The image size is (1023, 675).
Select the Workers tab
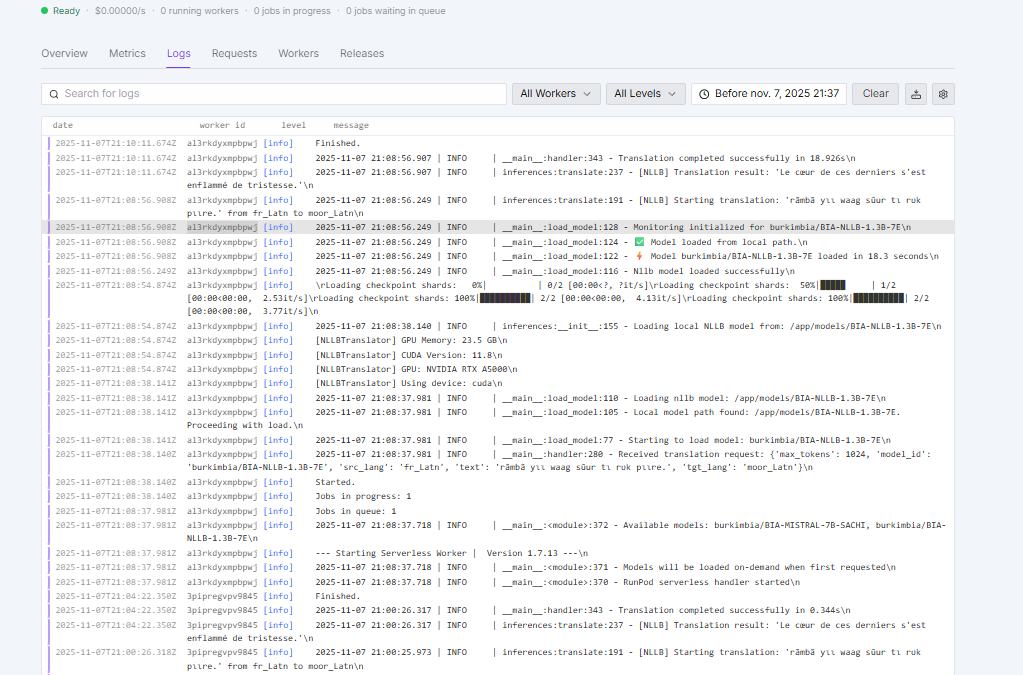click(298, 54)
